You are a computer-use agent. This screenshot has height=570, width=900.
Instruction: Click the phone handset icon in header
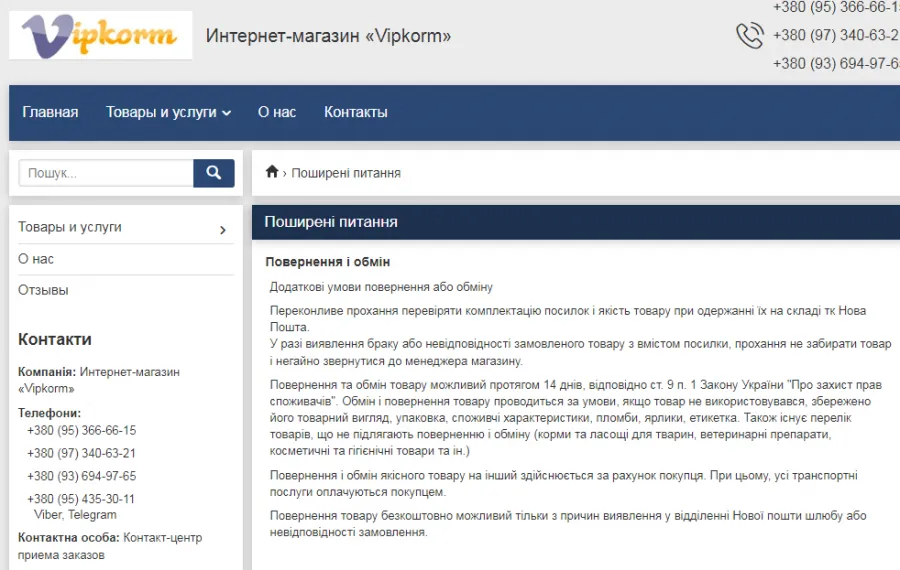pos(750,36)
